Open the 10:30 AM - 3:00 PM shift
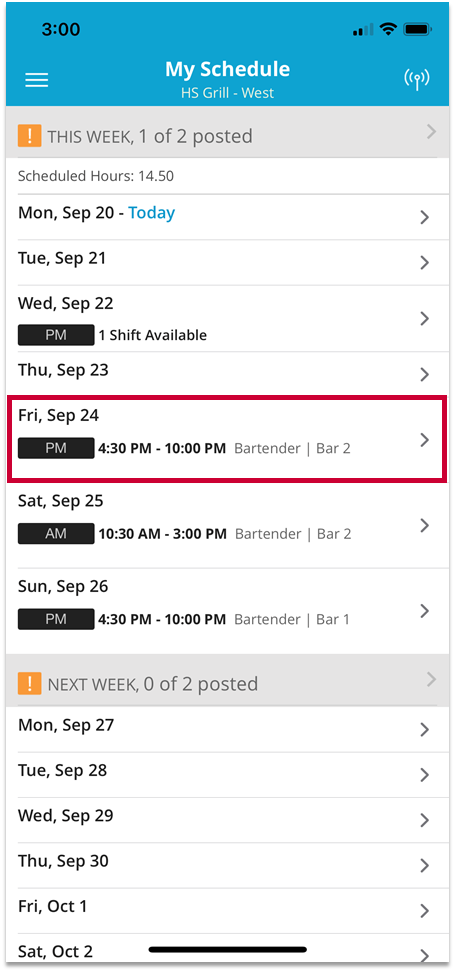Viewport: 455px width, 972px height. [x=228, y=526]
